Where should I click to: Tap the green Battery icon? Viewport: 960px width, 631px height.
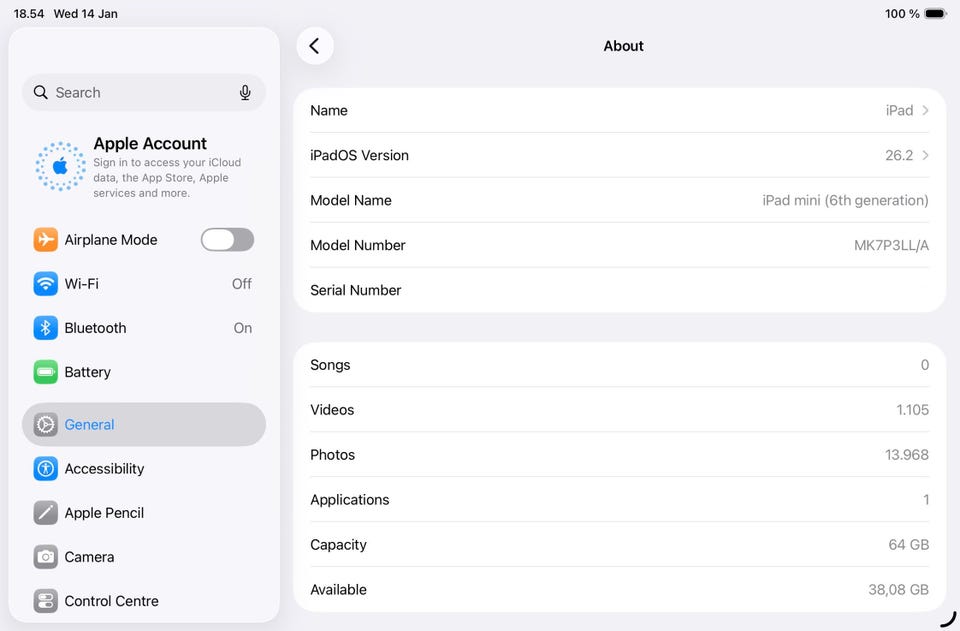(x=46, y=372)
